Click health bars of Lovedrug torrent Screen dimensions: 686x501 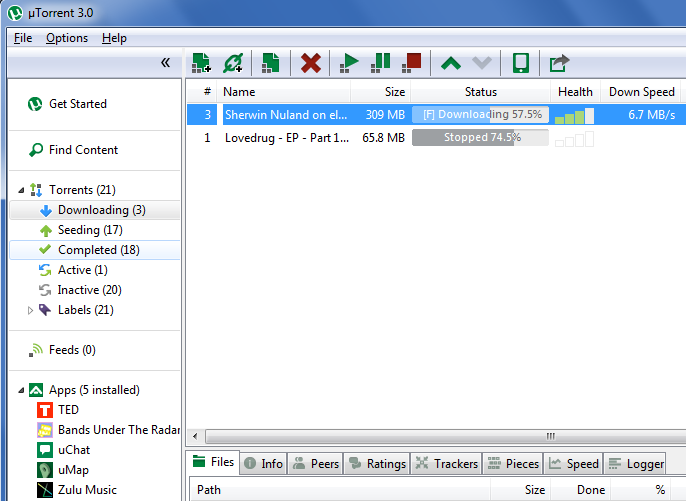click(574, 139)
